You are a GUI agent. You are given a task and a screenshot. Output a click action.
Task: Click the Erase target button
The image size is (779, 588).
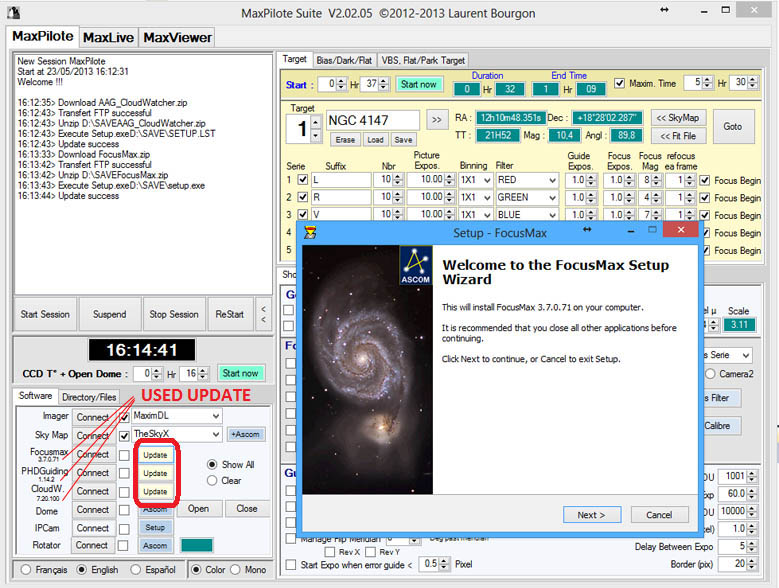point(345,140)
